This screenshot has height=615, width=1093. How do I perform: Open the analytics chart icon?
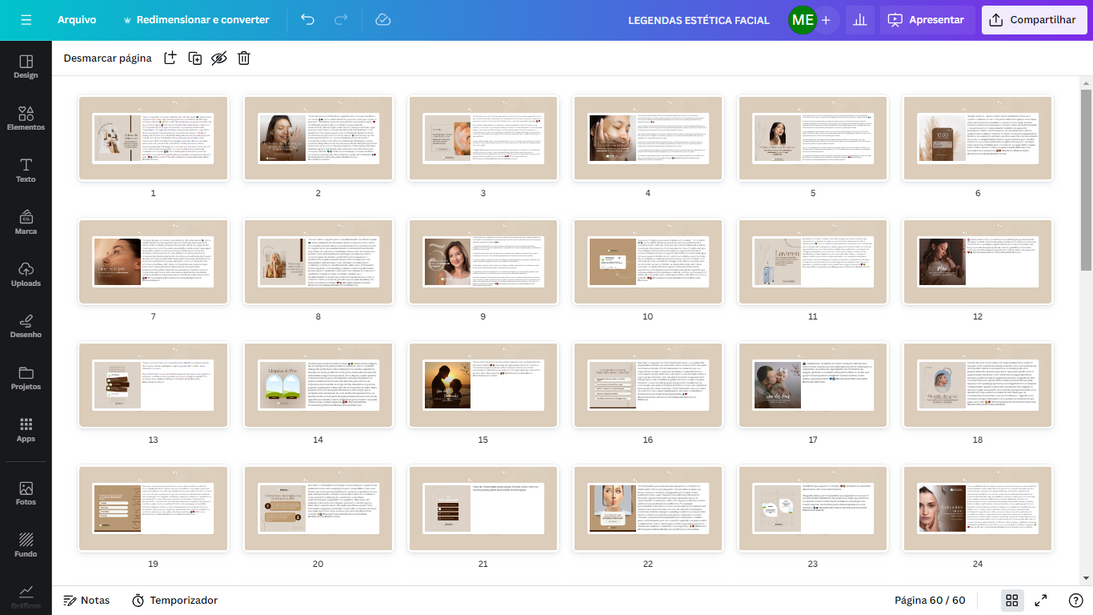pos(859,20)
